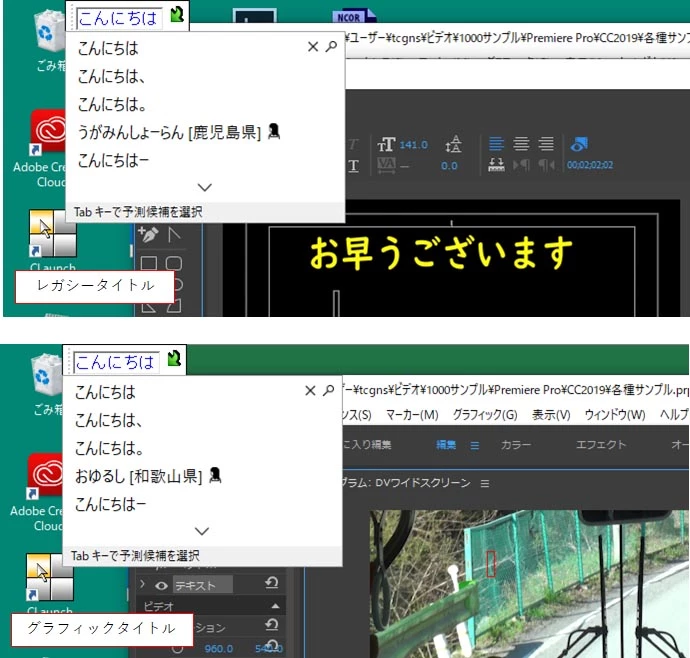This screenshot has width=690, height=658.
Task: Reset the Motion effect below the ビデオ header
Action: pyautogui.click(x=272, y=625)
